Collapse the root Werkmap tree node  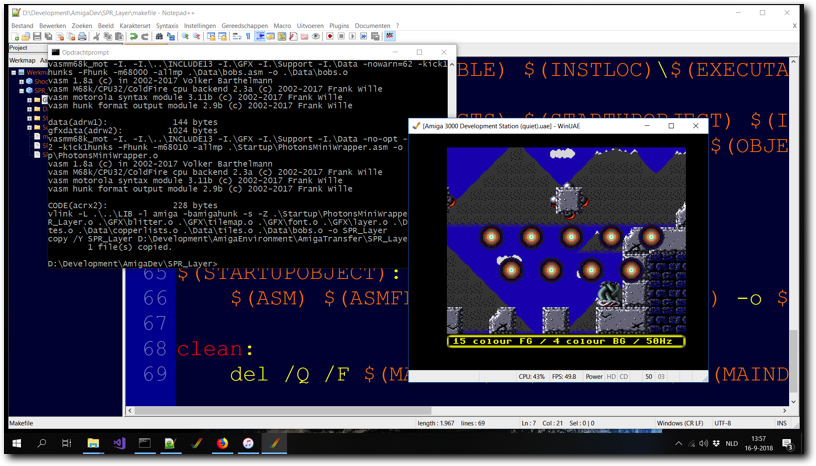coord(14,73)
